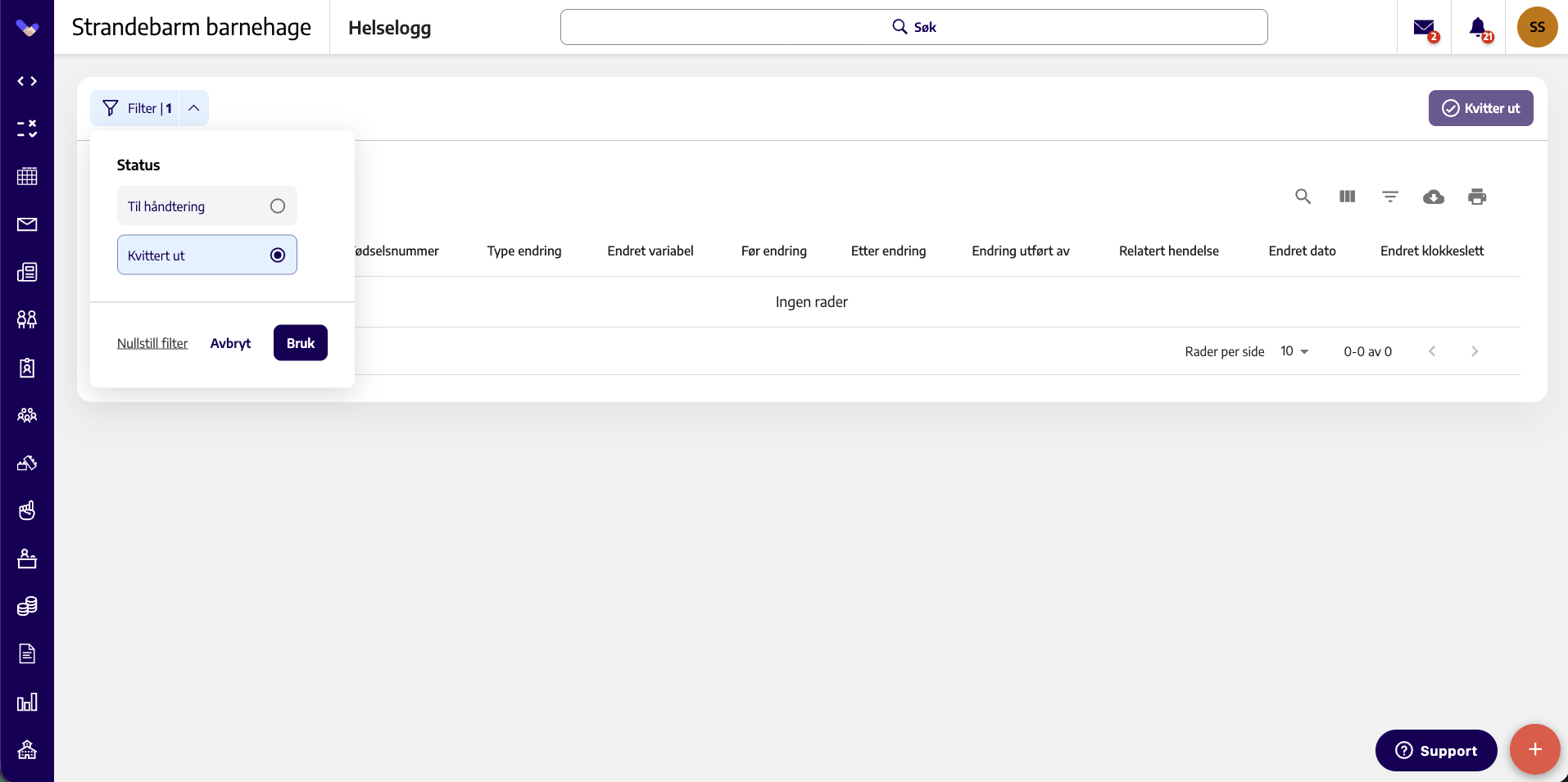Open the calendar grid icon in sidebar
This screenshot has height=782, width=1568.
[27, 176]
